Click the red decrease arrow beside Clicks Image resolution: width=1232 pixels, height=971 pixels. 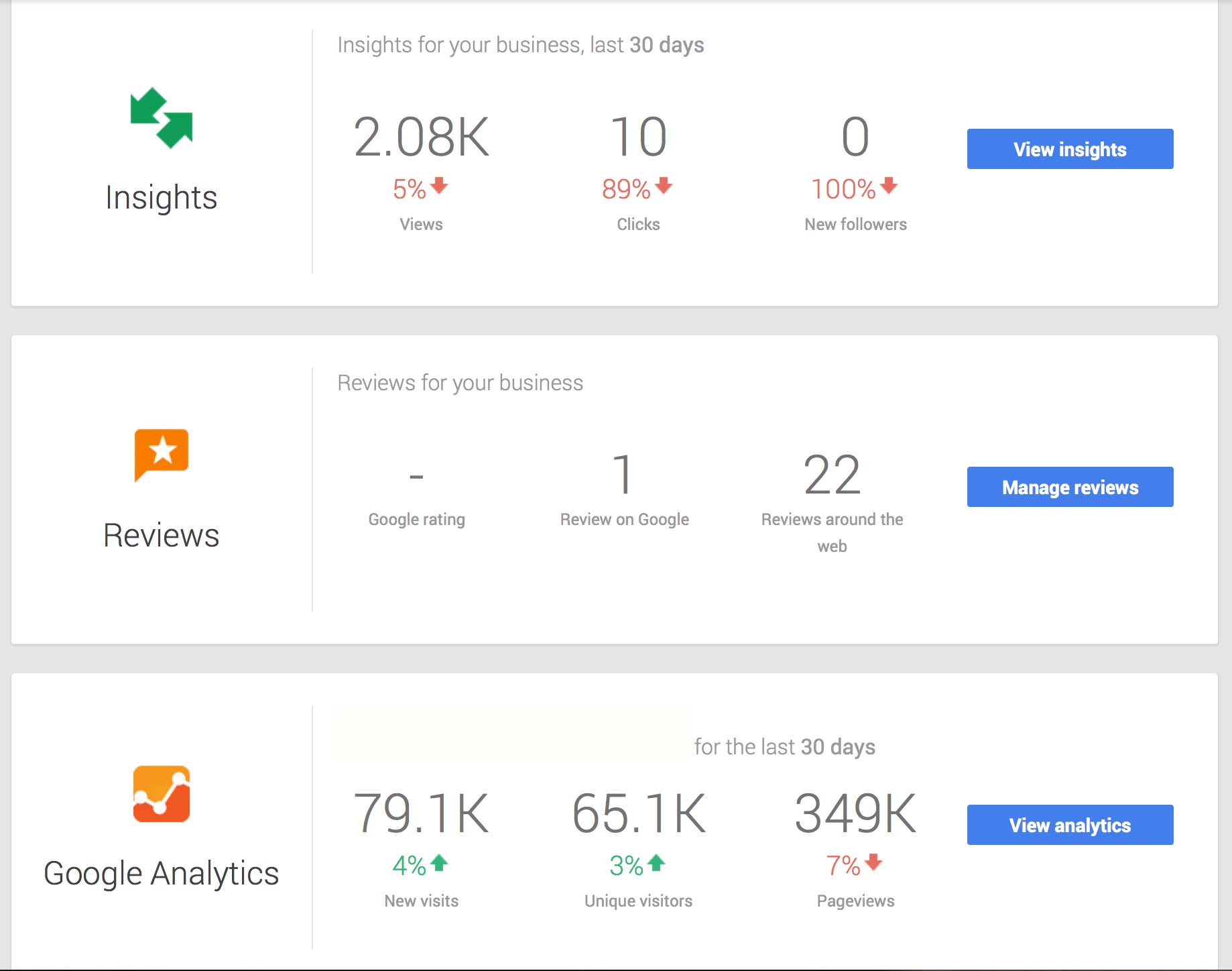tap(664, 188)
